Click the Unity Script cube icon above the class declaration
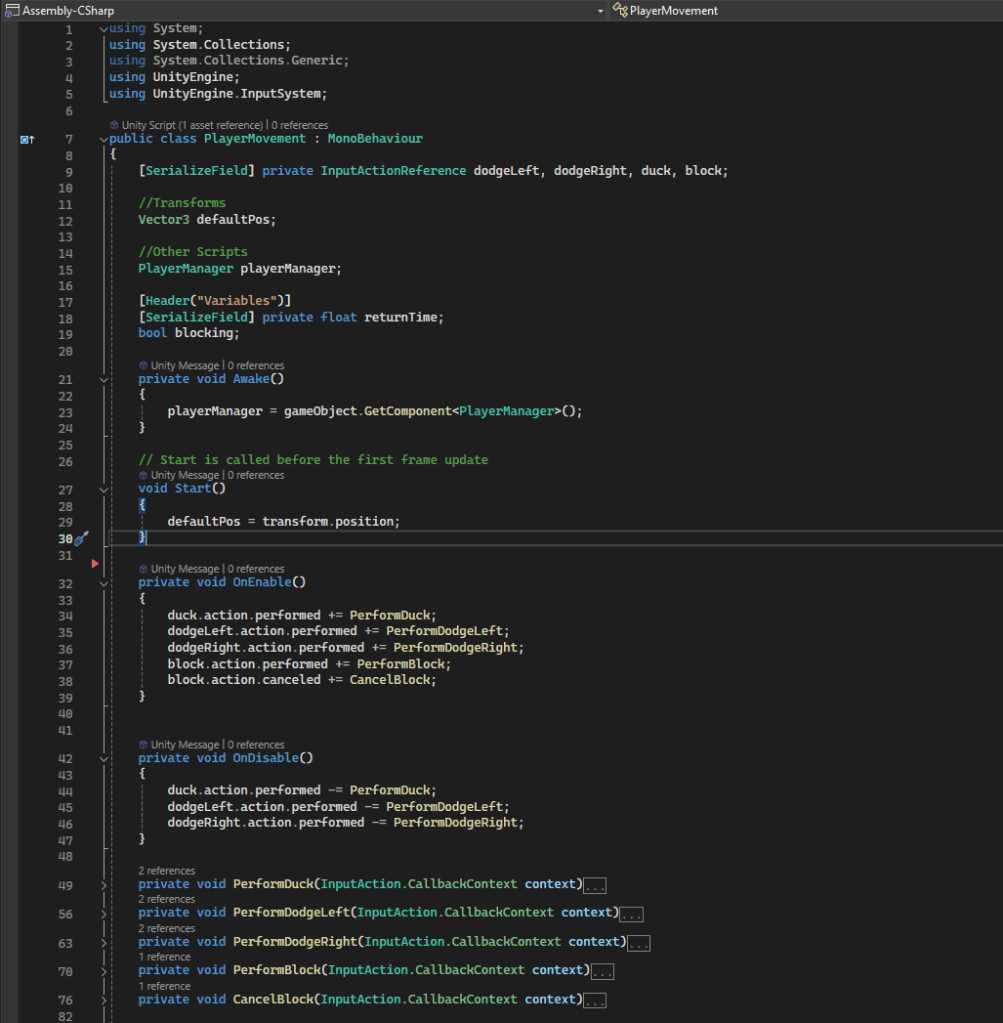 click(x=115, y=125)
